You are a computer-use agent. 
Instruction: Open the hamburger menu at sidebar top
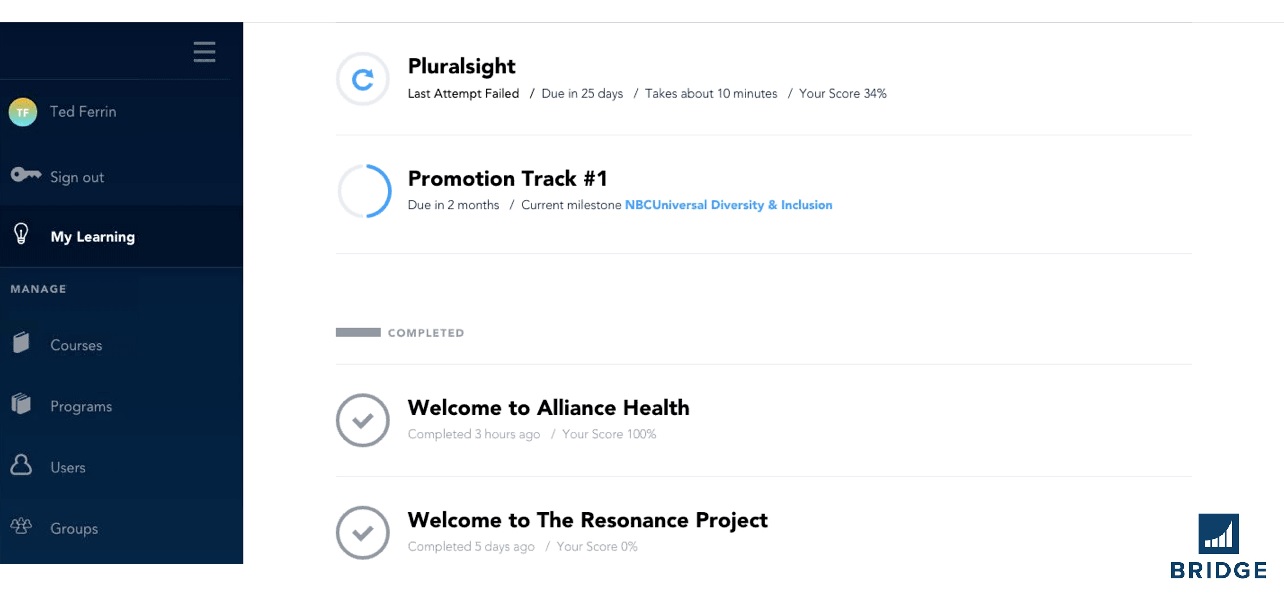pos(204,51)
